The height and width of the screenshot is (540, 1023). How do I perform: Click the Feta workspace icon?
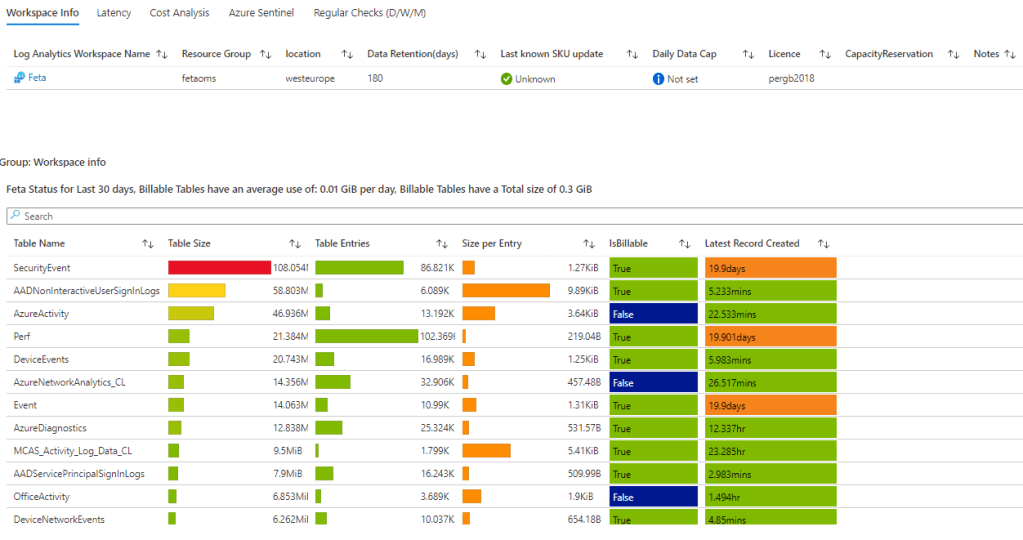tap(19, 78)
